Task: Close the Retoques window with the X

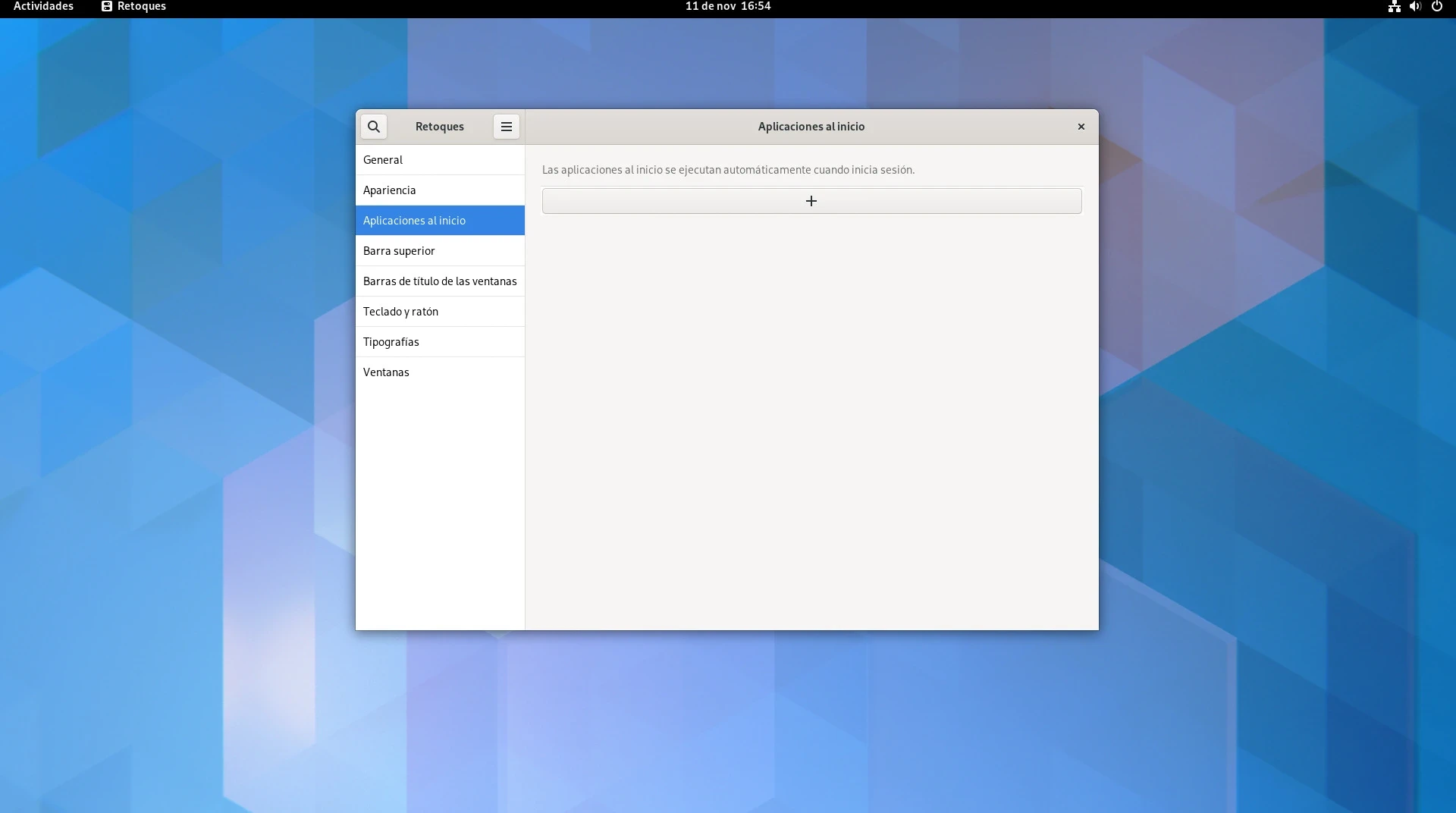Action: tap(1081, 127)
